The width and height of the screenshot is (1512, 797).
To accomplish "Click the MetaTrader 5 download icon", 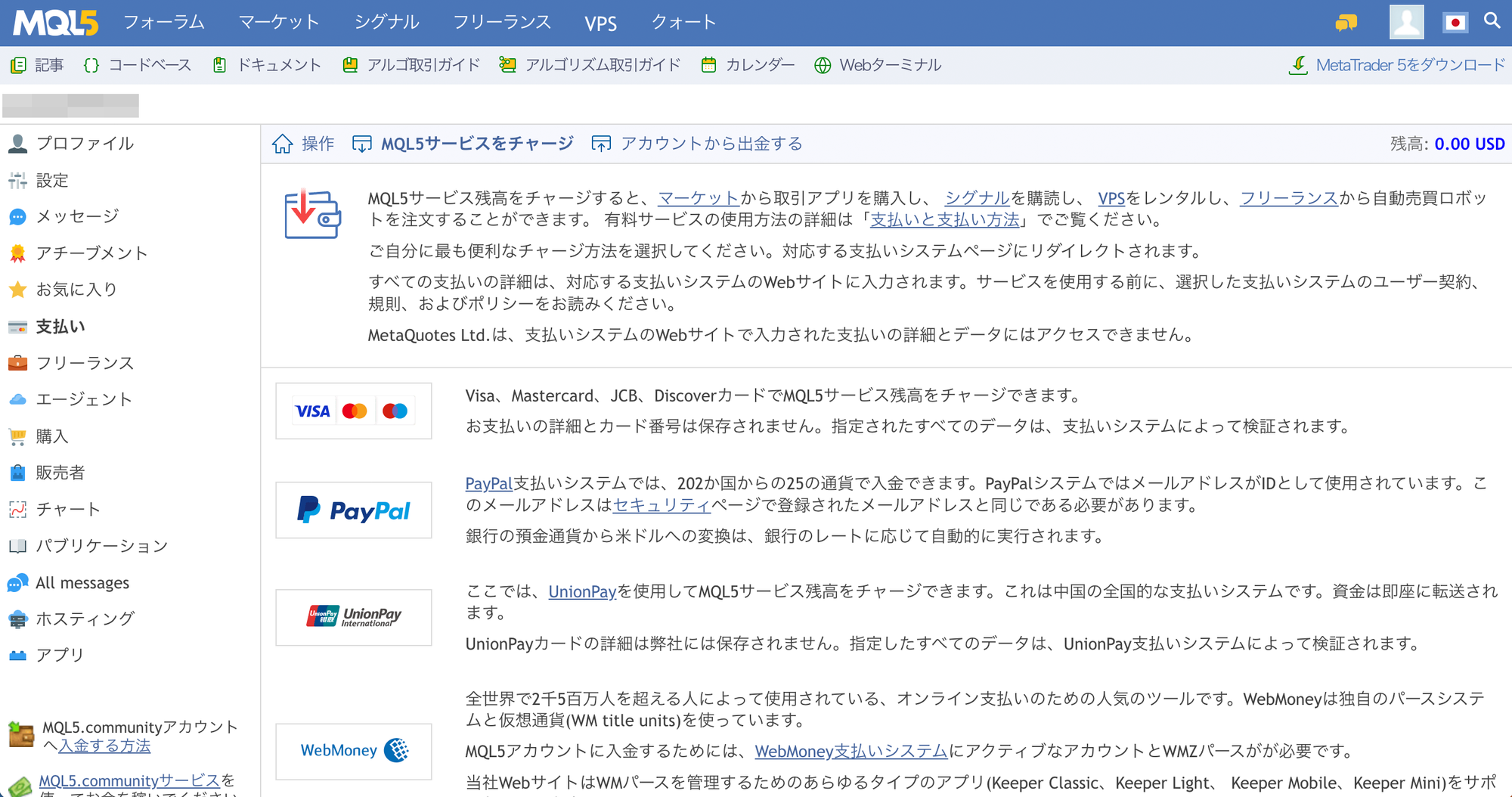I will (x=1298, y=65).
